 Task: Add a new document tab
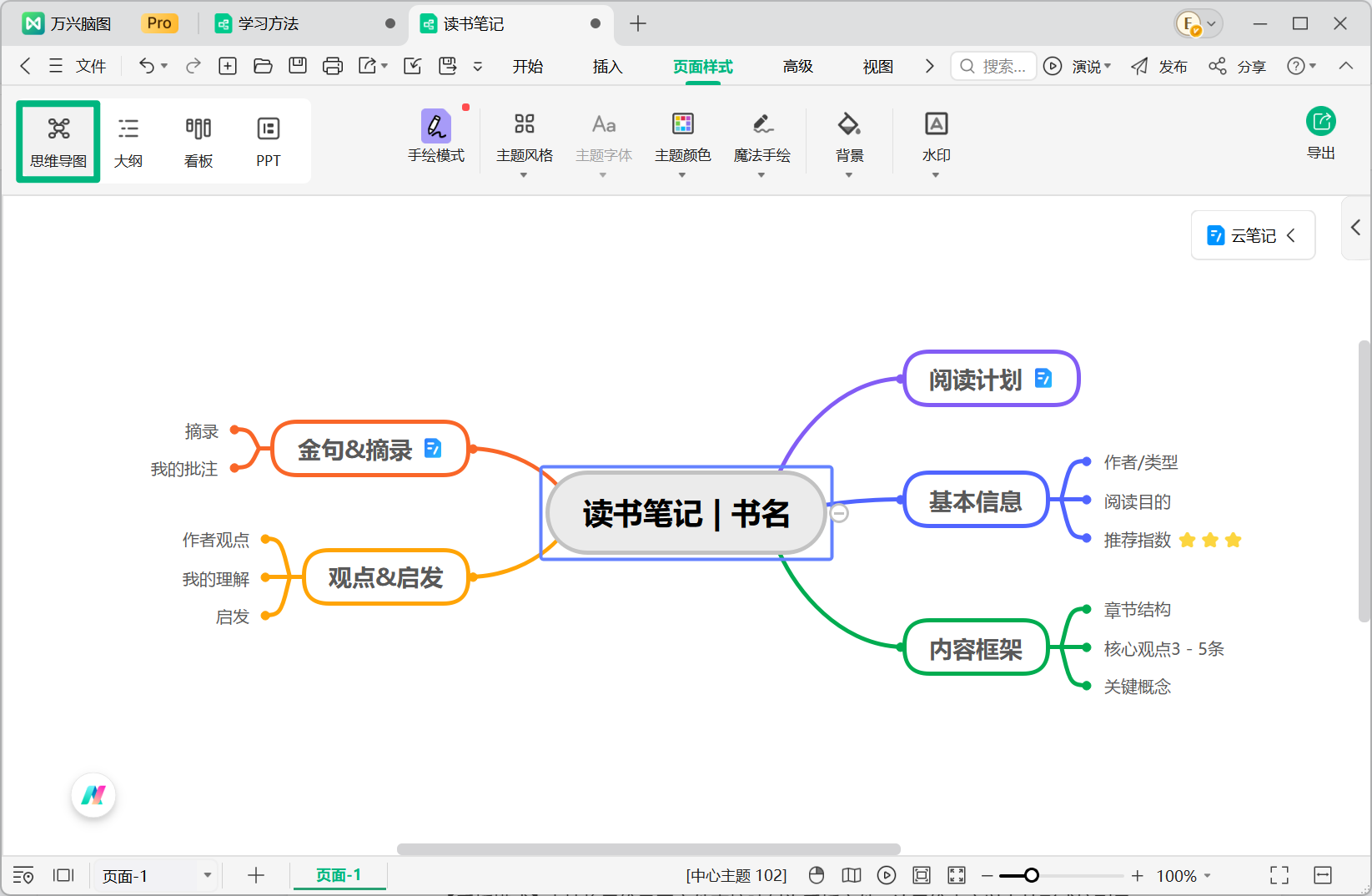[x=638, y=23]
